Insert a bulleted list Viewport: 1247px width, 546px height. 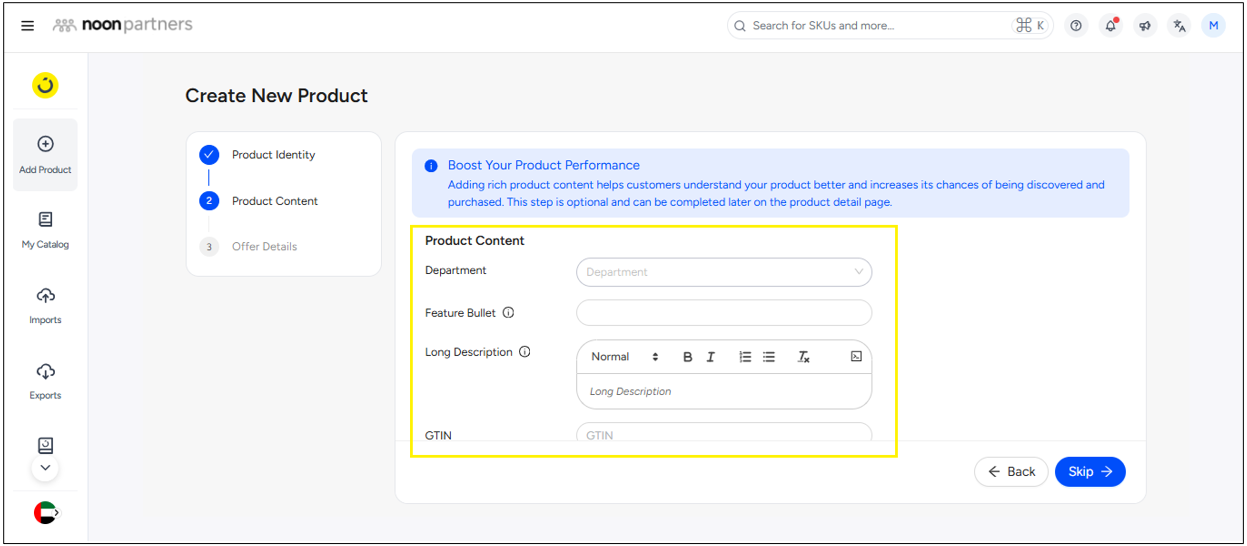pyautogui.click(x=769, y=357)
